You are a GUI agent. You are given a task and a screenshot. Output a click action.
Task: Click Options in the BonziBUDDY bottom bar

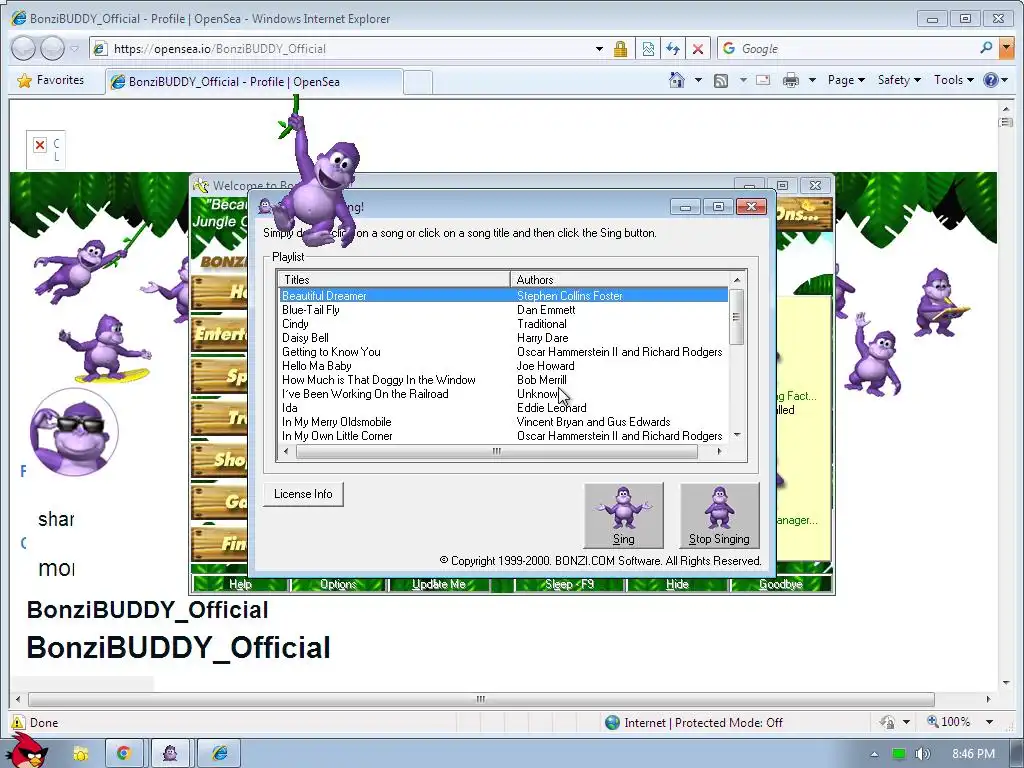tap(338, 584)
